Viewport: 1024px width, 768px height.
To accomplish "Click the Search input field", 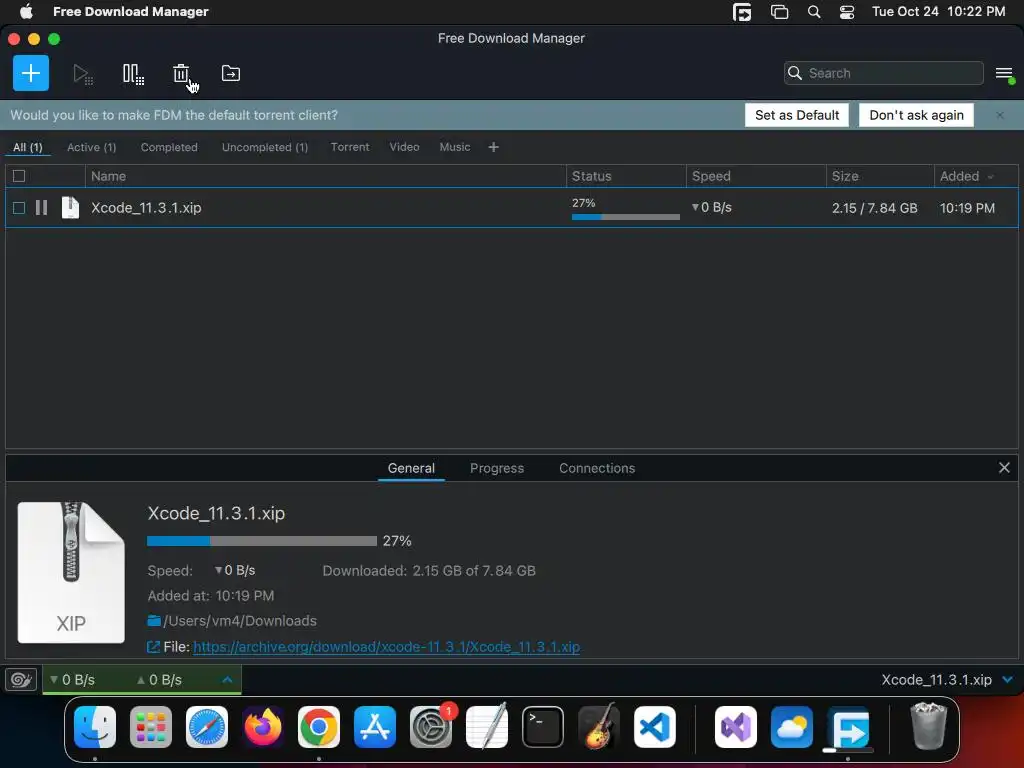I will tap(884, 73).
